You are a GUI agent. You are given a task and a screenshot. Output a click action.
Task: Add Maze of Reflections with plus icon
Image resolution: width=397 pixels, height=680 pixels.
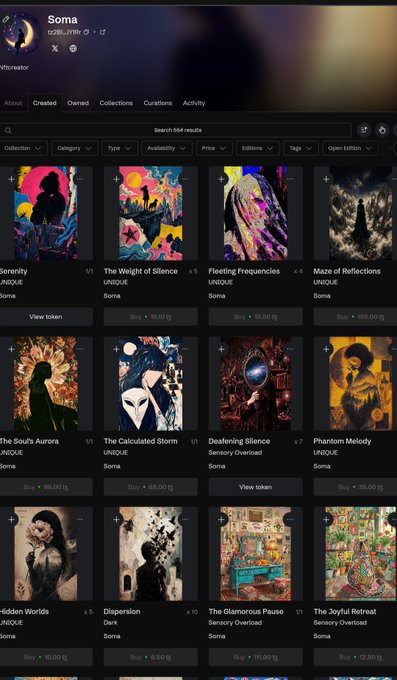pyautogui.click(x=326, y=179)
